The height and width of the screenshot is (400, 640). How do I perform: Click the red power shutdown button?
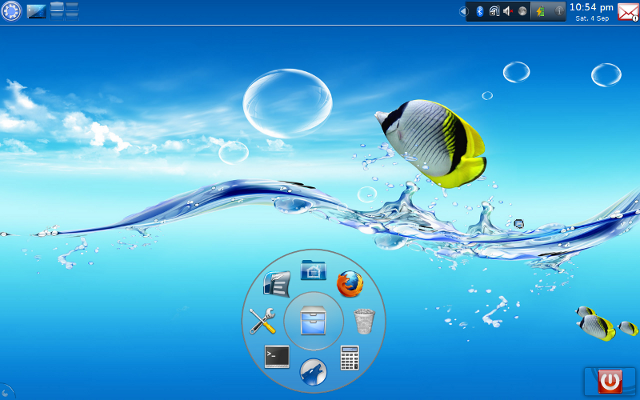(x=610, y=381)
